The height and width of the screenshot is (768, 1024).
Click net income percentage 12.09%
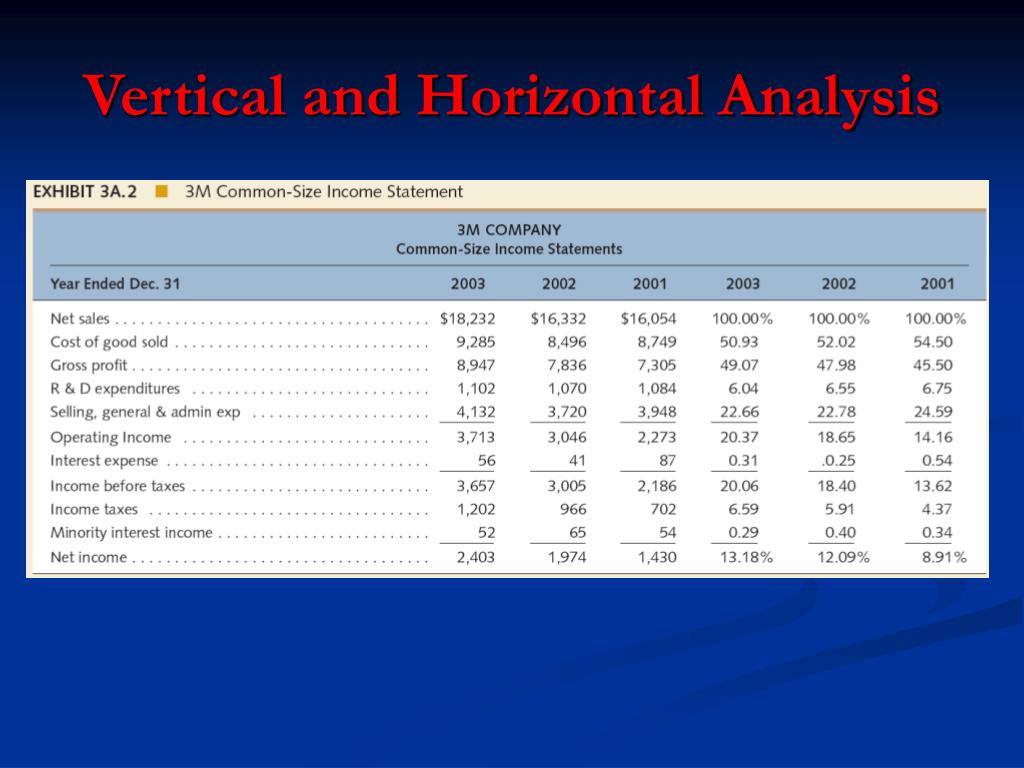click(843, 557)
